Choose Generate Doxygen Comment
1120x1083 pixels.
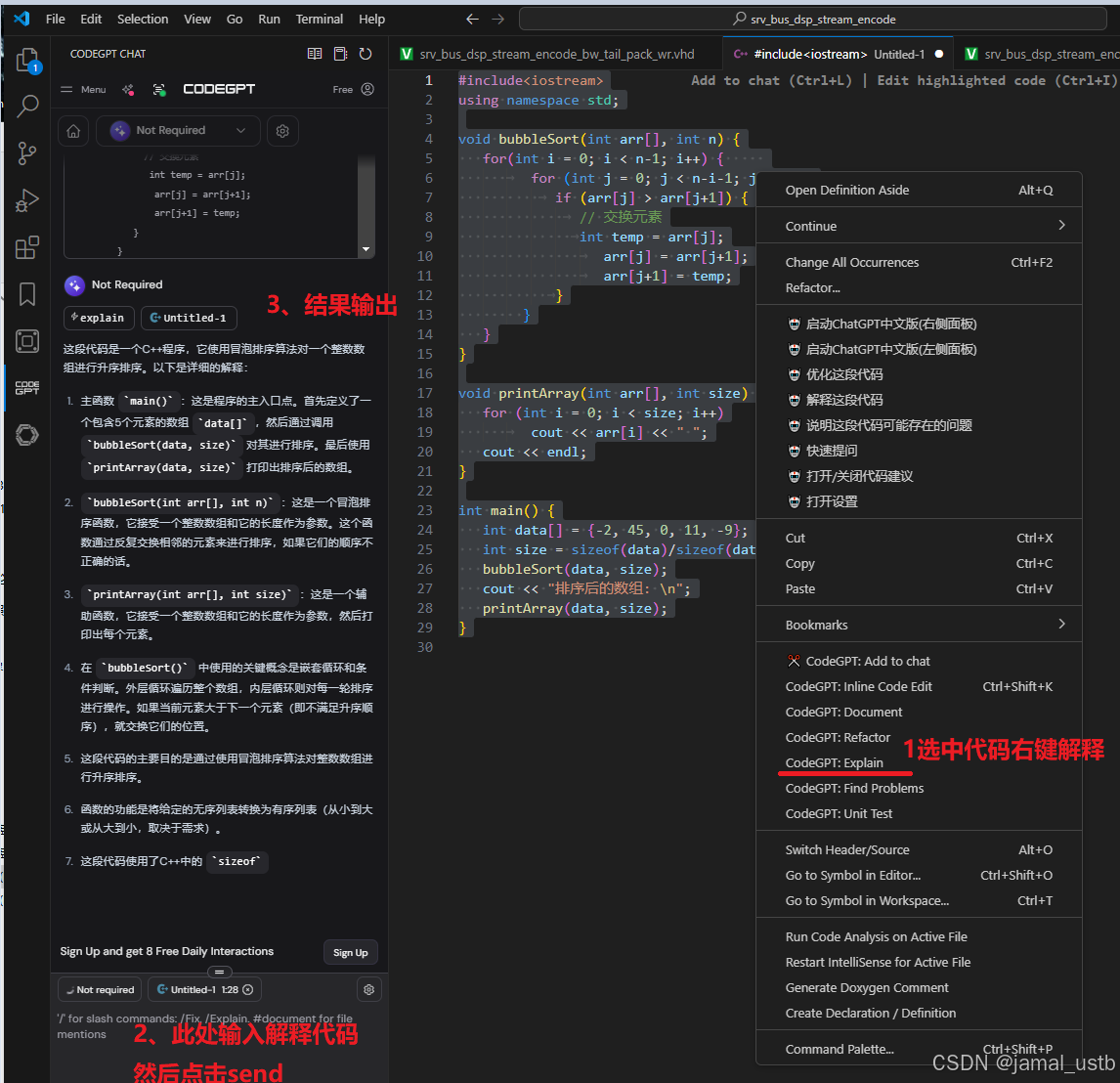(919, 987)
